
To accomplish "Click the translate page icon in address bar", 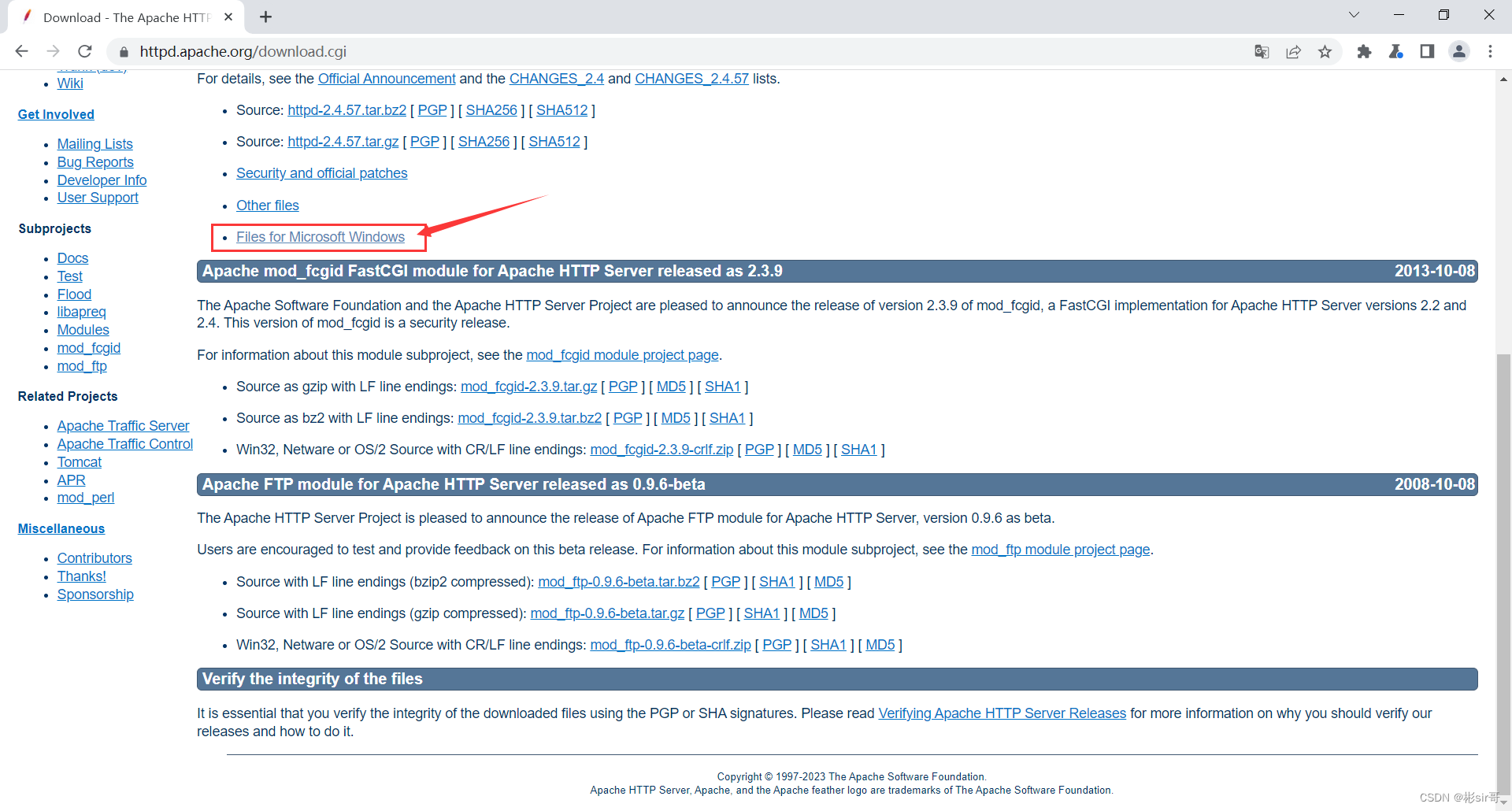I will click(1262, 51).
